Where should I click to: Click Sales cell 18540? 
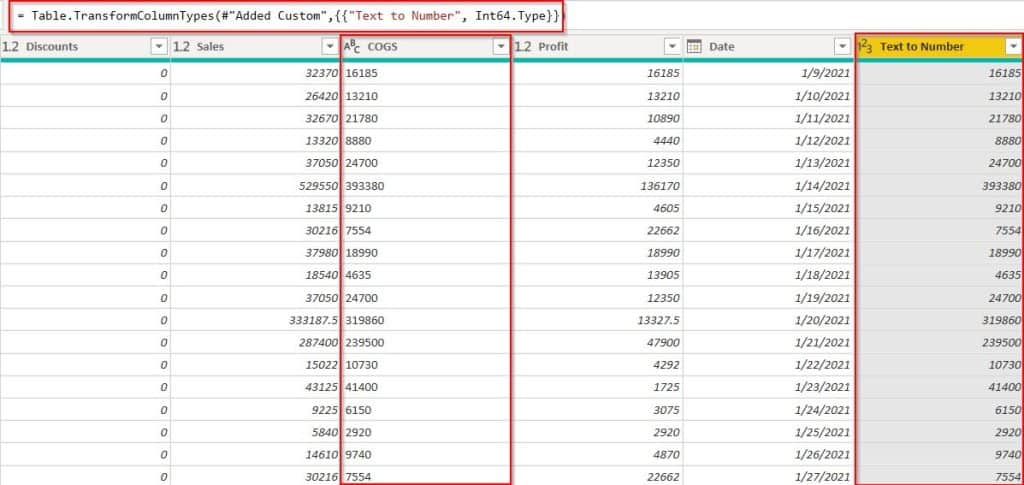(x=255, y=275)
